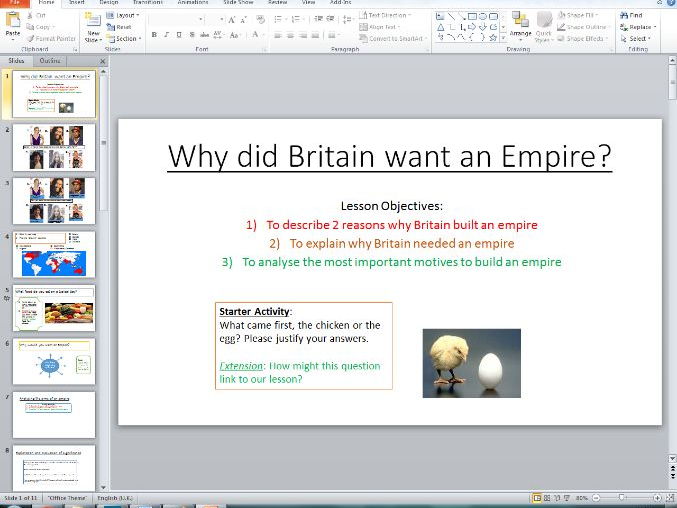
Task: Select the Isosceles Triangle shape
Action: tap(440, 27)
